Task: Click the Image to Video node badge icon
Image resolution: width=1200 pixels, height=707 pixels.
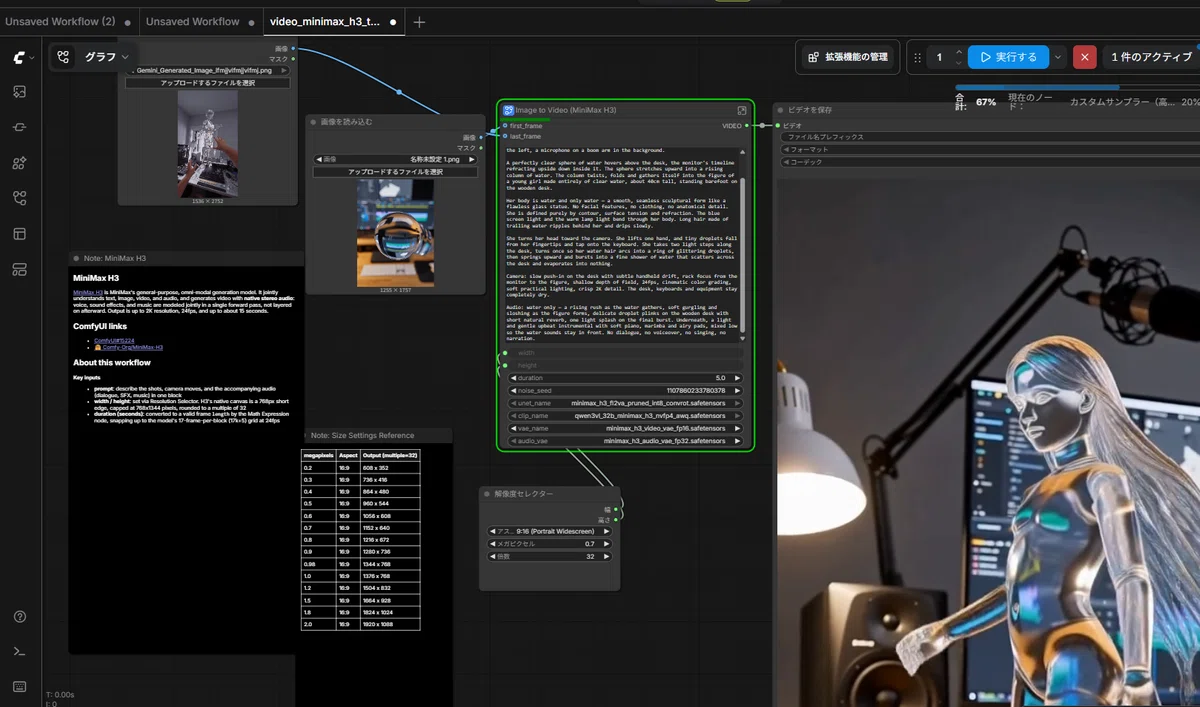Action: (508, 110)
